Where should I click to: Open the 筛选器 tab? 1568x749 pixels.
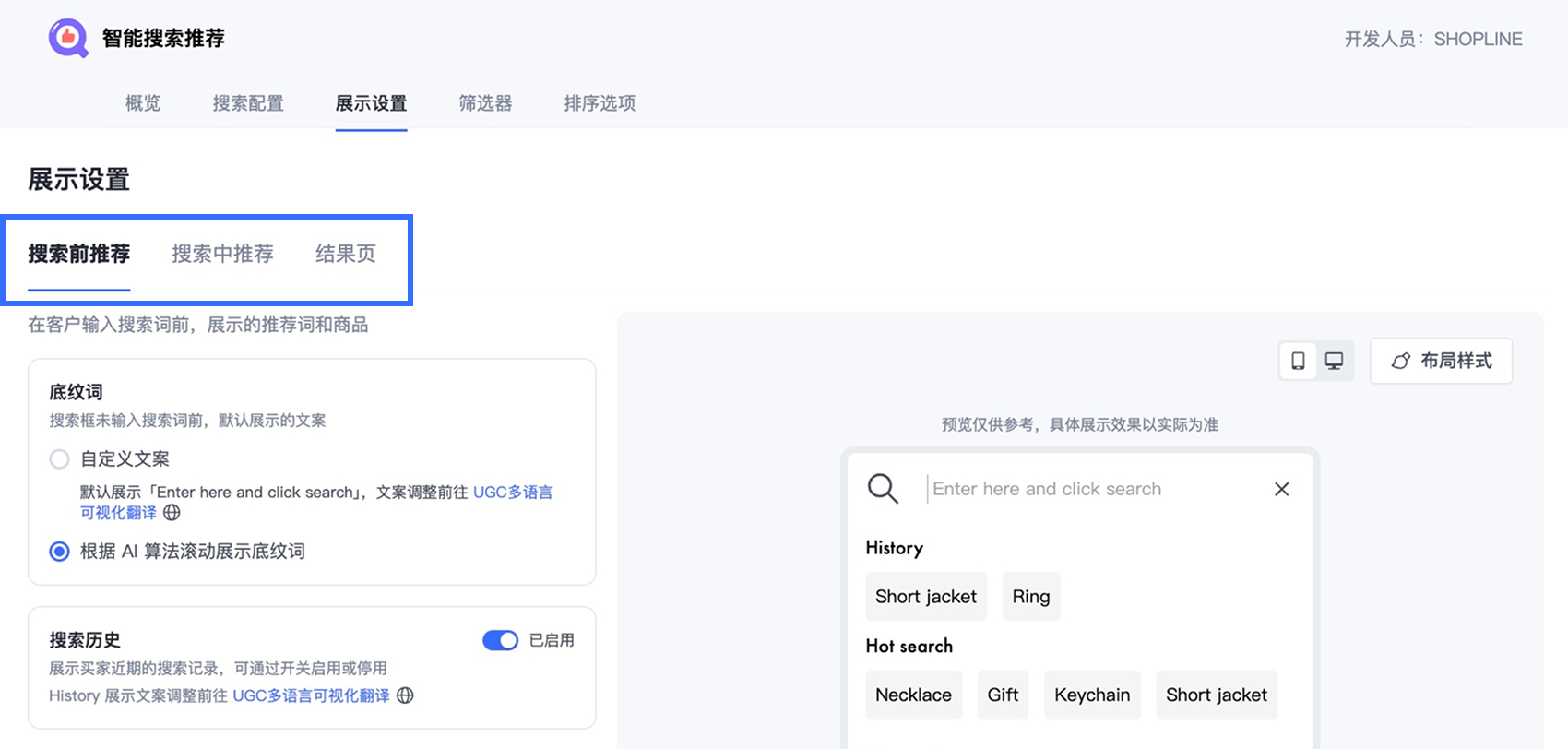pyautogui.click(x=485, y=103)
